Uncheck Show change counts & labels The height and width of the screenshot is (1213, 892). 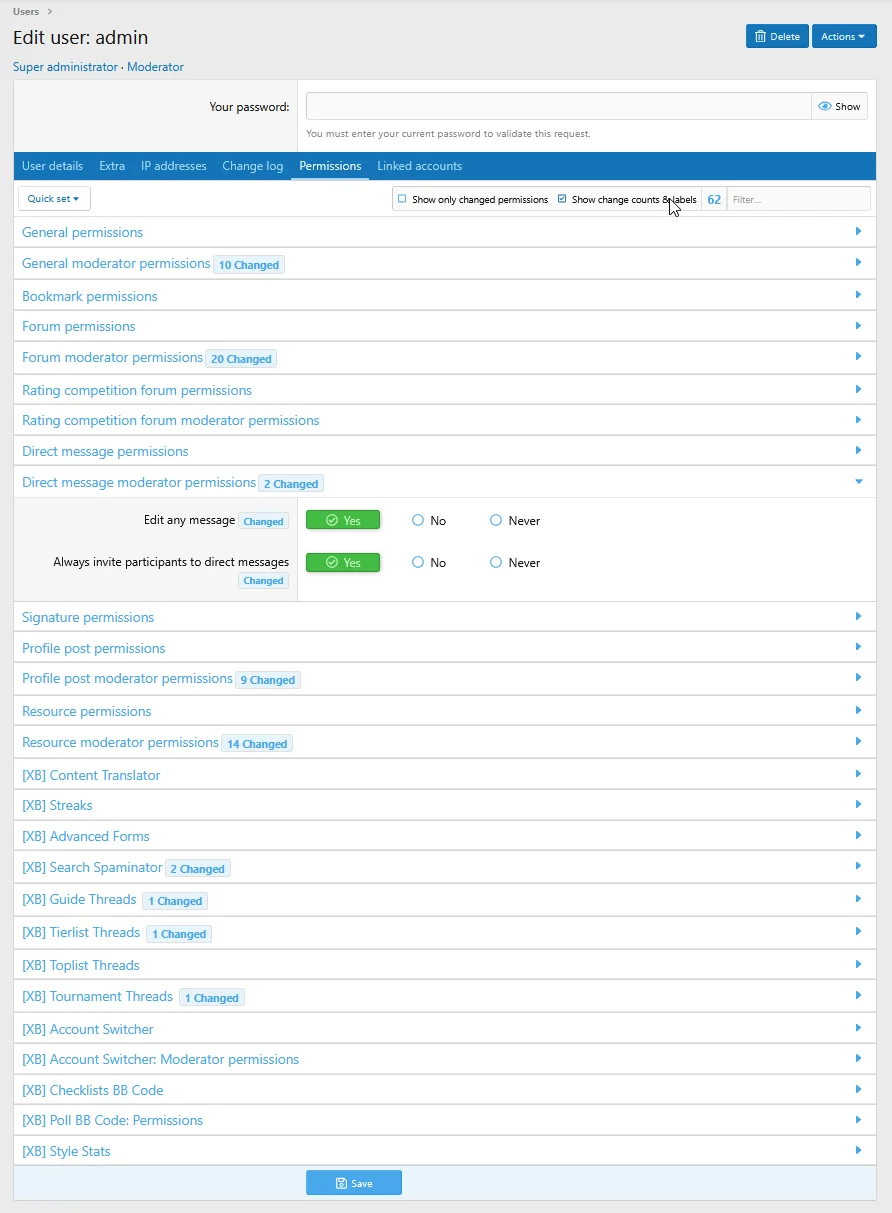pyautogui.click(x=562, y=199)
